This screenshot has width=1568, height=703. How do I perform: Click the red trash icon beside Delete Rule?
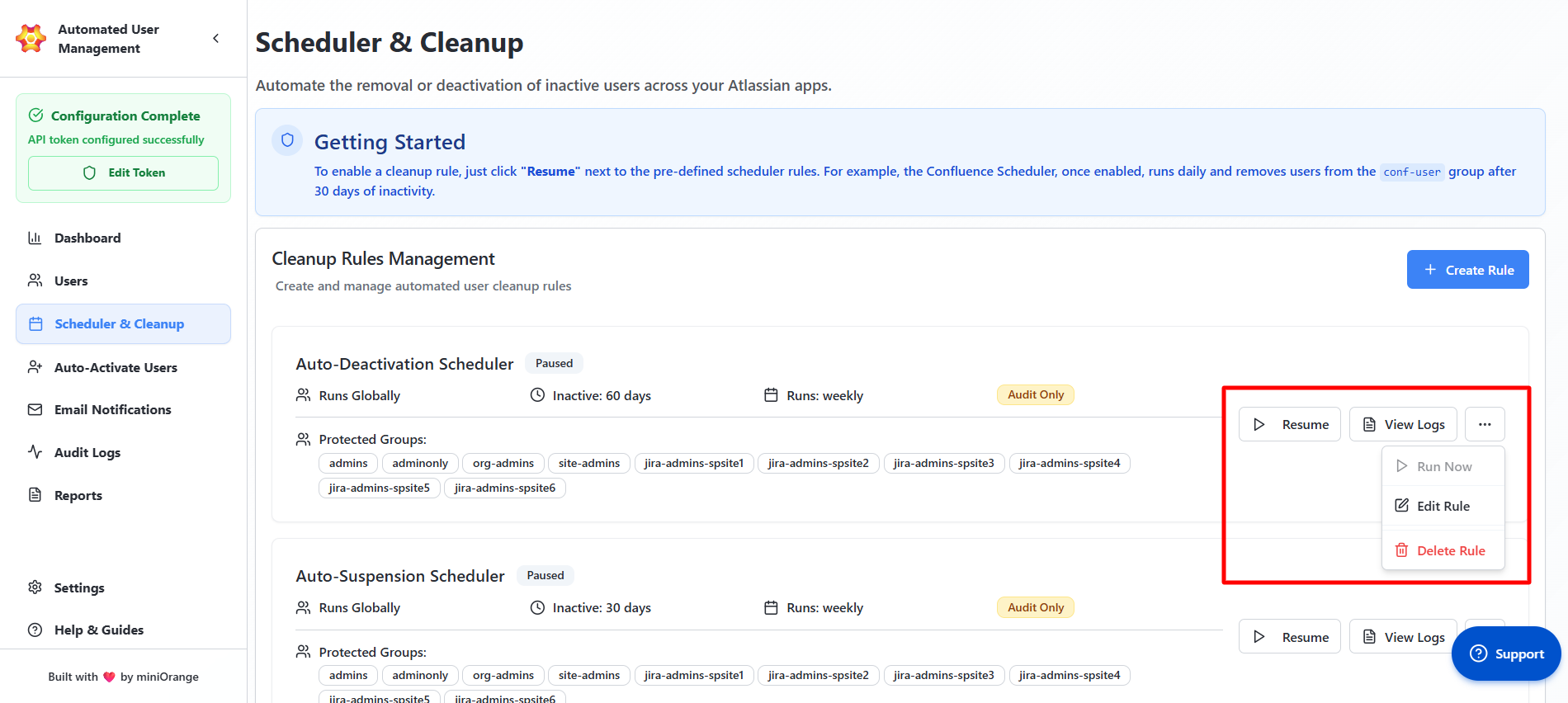[1401, 550]
